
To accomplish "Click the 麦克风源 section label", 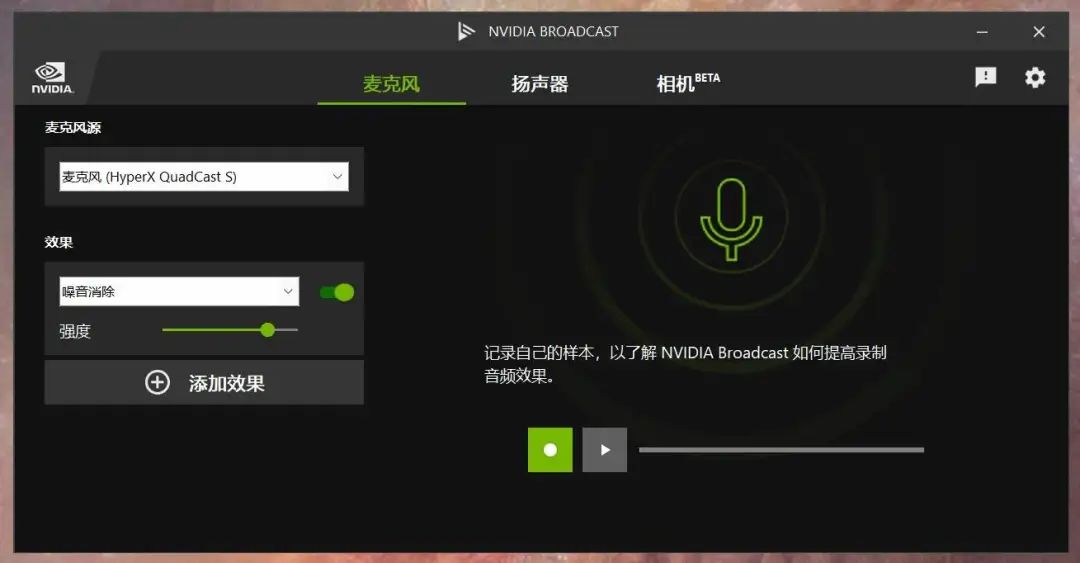I will click(x=73, y=127).
